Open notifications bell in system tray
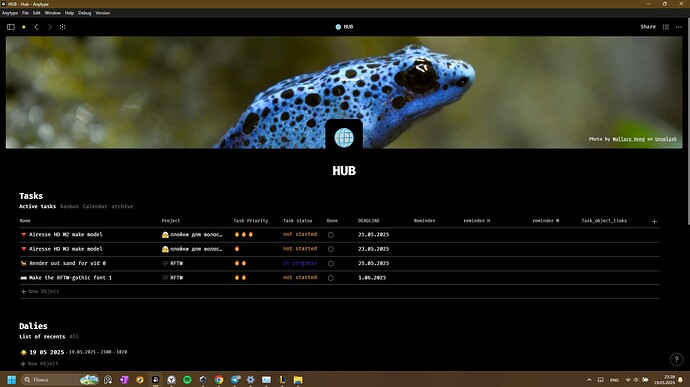Screen dimensions: 690x387 (x=680, y=380)
